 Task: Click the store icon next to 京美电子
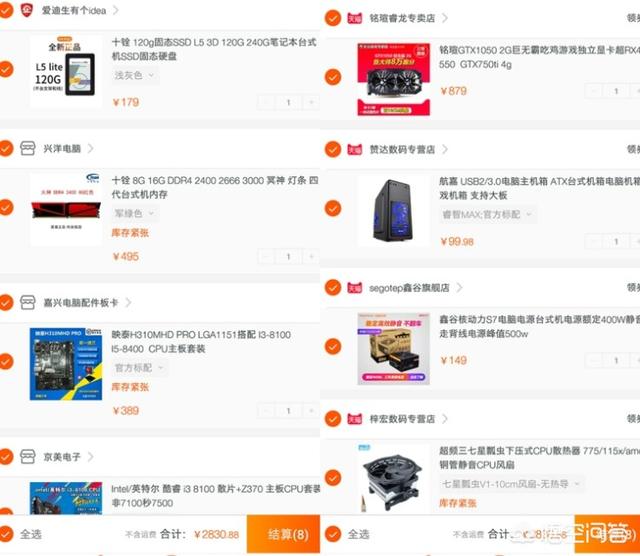27,456
